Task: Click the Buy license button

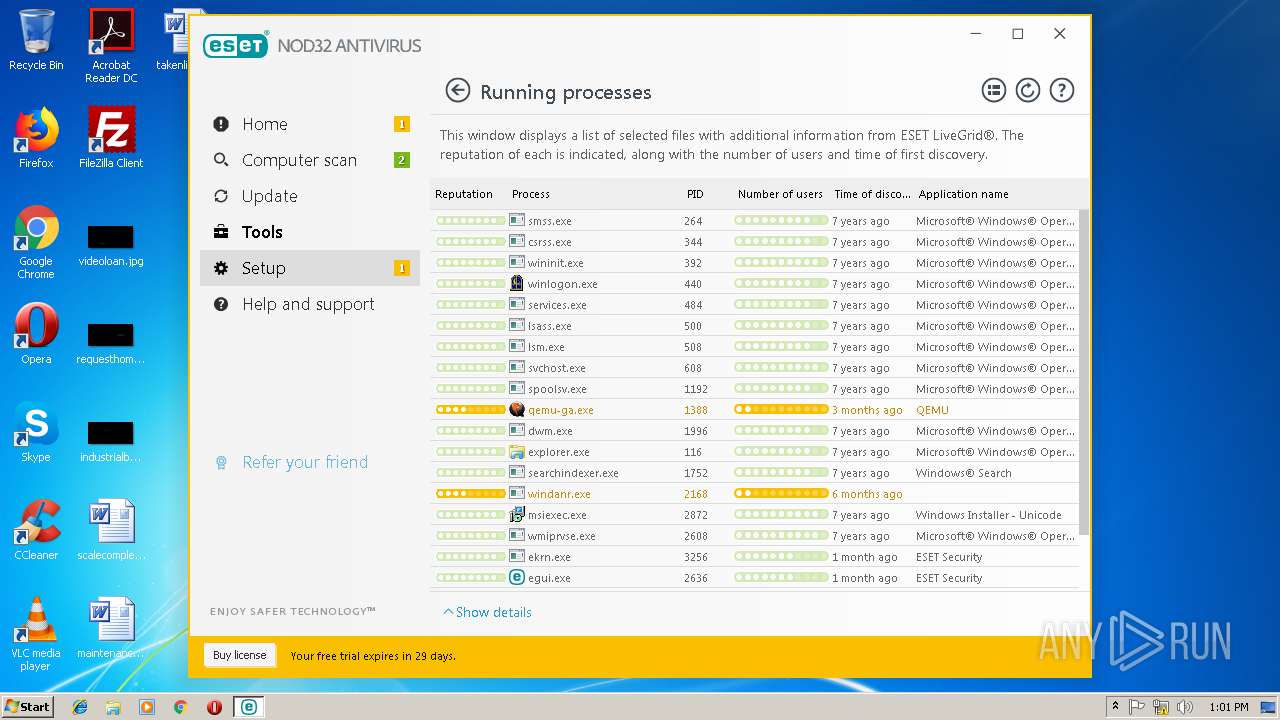Action: click(240, 655)
